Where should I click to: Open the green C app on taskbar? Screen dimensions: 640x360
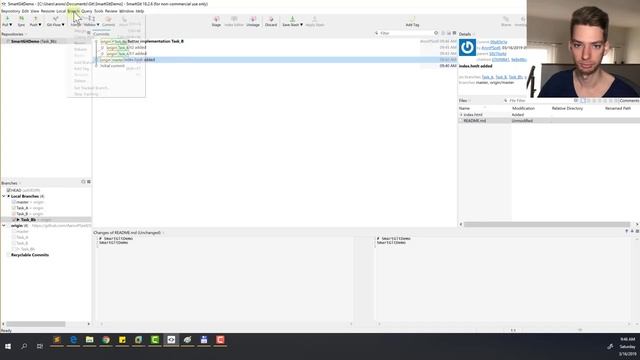click(155, 340)
